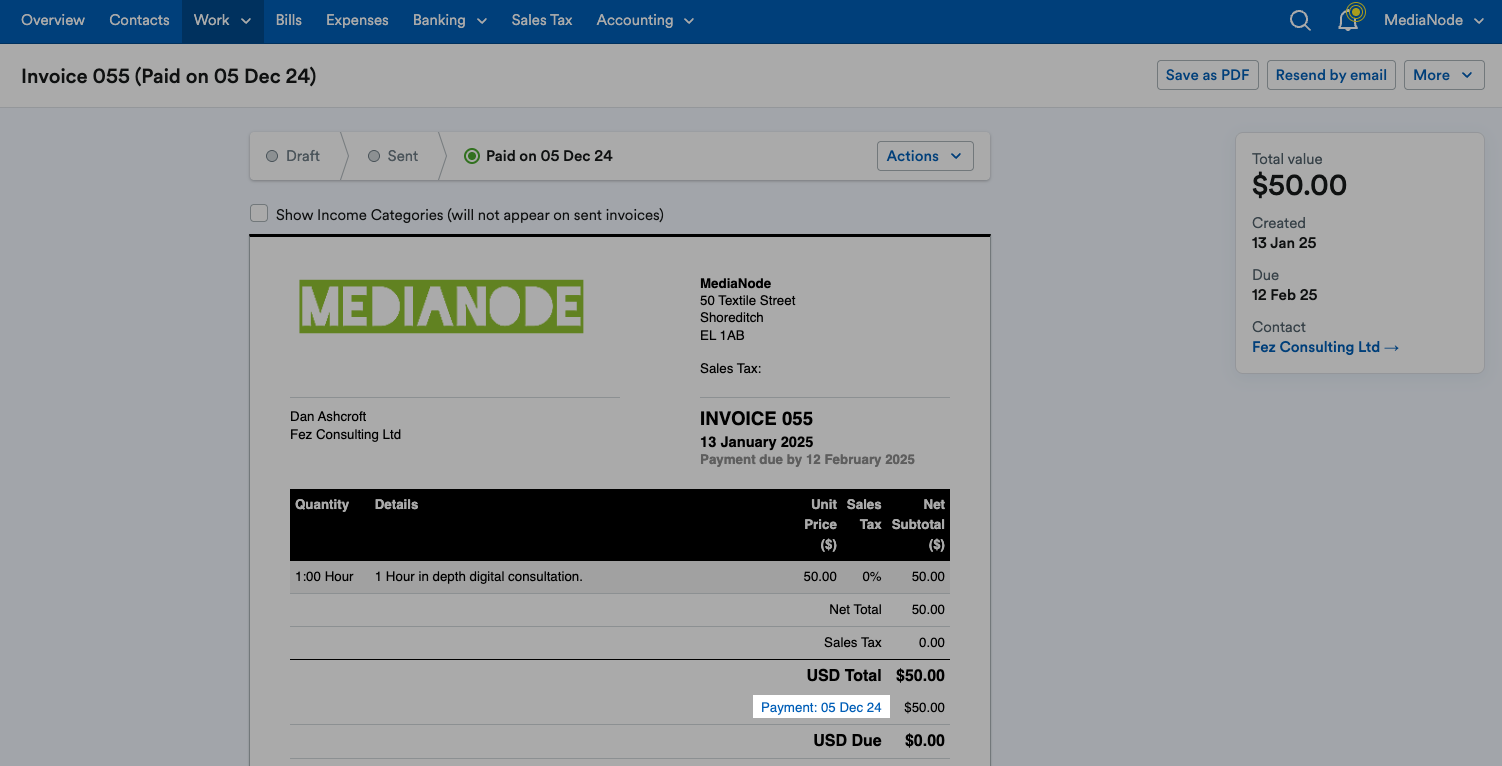This screenshot has height=766, width=1502.
Task: Go to the Contacts tab
Action: 139,20
